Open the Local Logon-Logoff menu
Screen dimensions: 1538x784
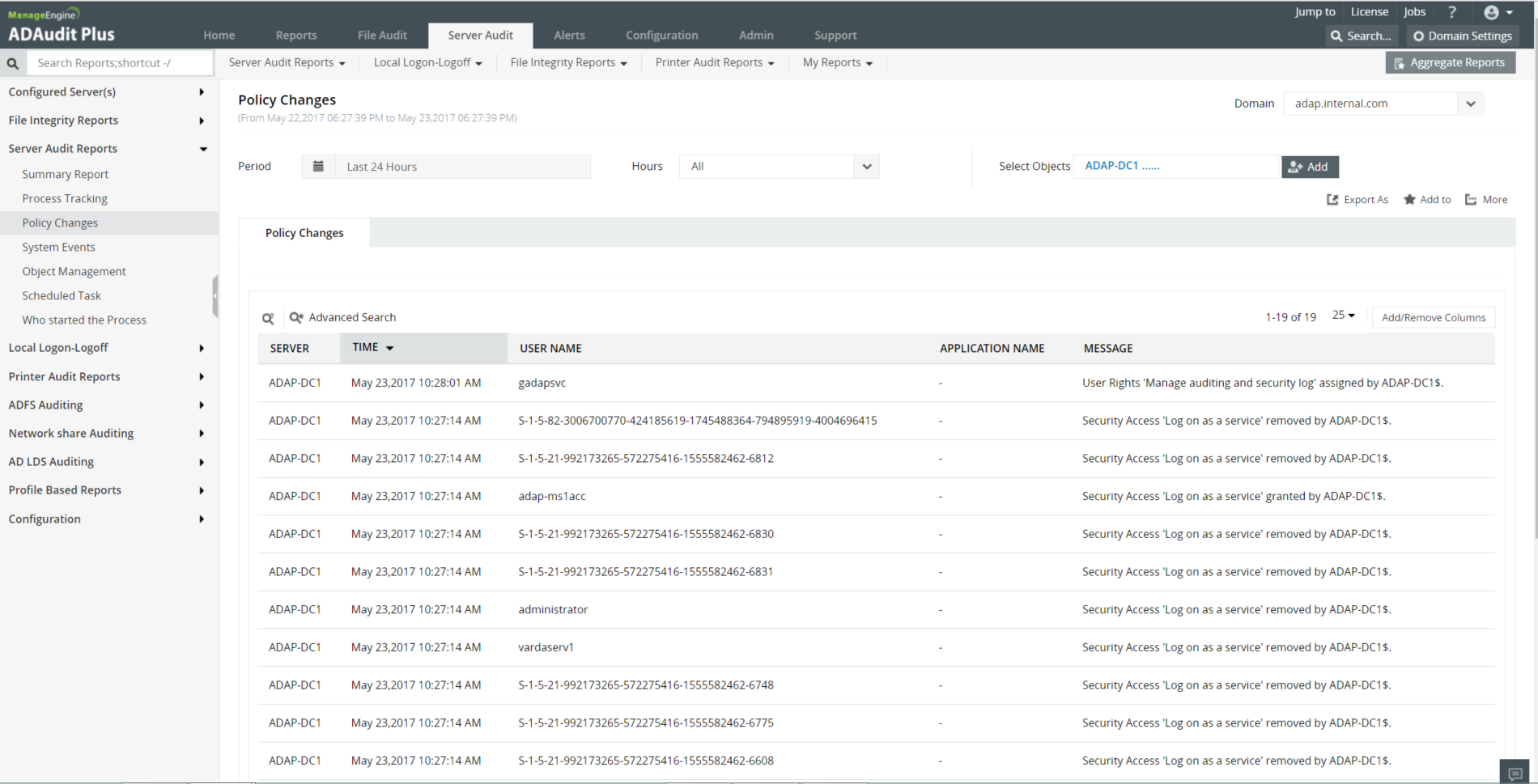pos(427,62)
